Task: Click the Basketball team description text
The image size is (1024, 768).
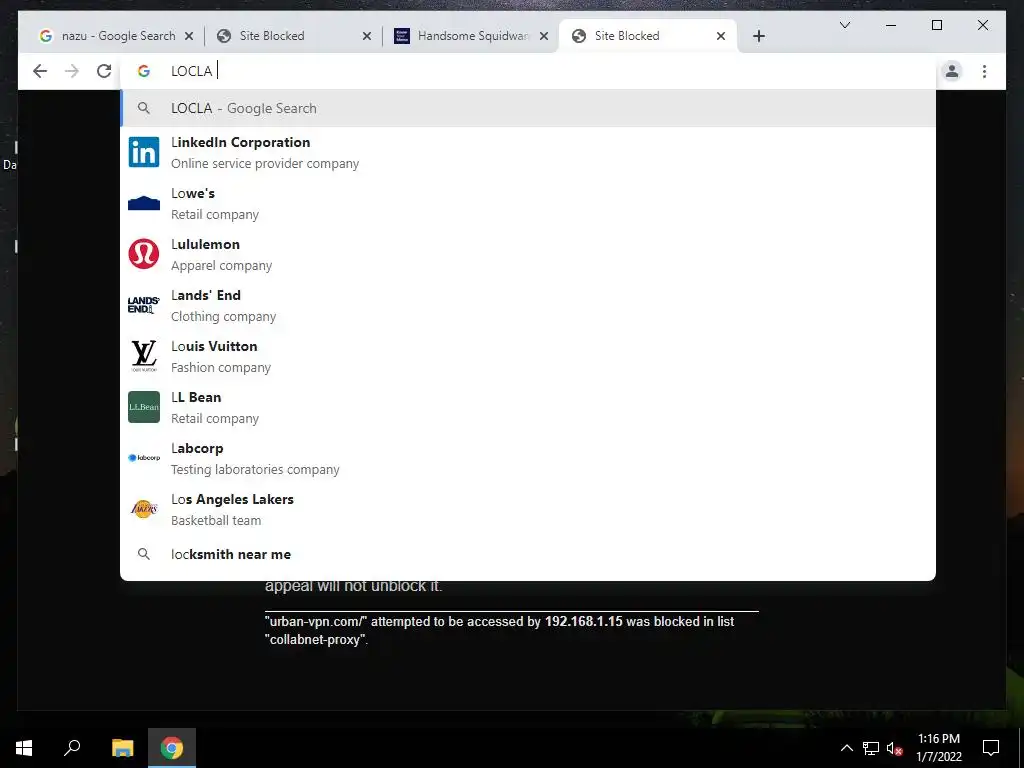Action: coord(216,520)
